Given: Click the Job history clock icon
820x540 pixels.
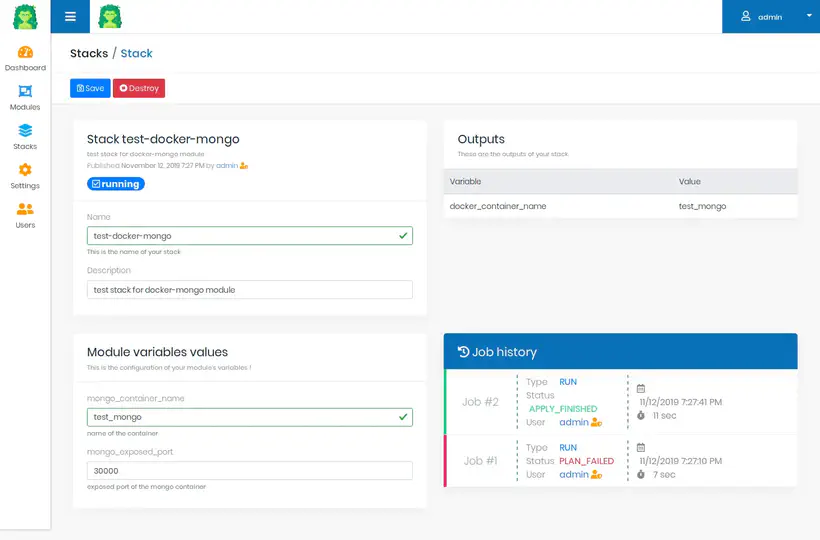Looking at the screenshot, I should pyautogui.click(x=463, y=352).
